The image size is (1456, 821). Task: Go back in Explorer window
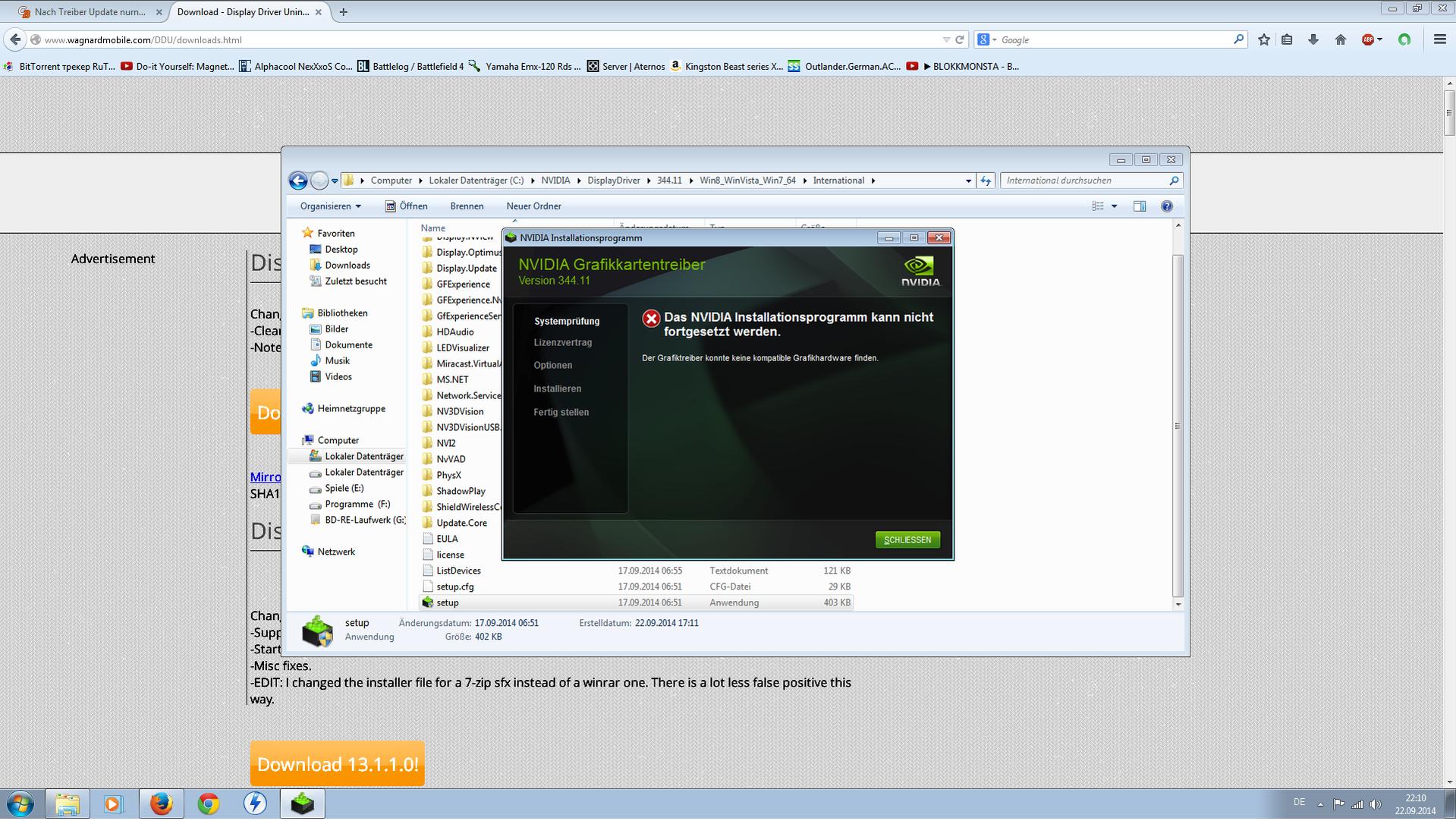(x=298, y=181)
